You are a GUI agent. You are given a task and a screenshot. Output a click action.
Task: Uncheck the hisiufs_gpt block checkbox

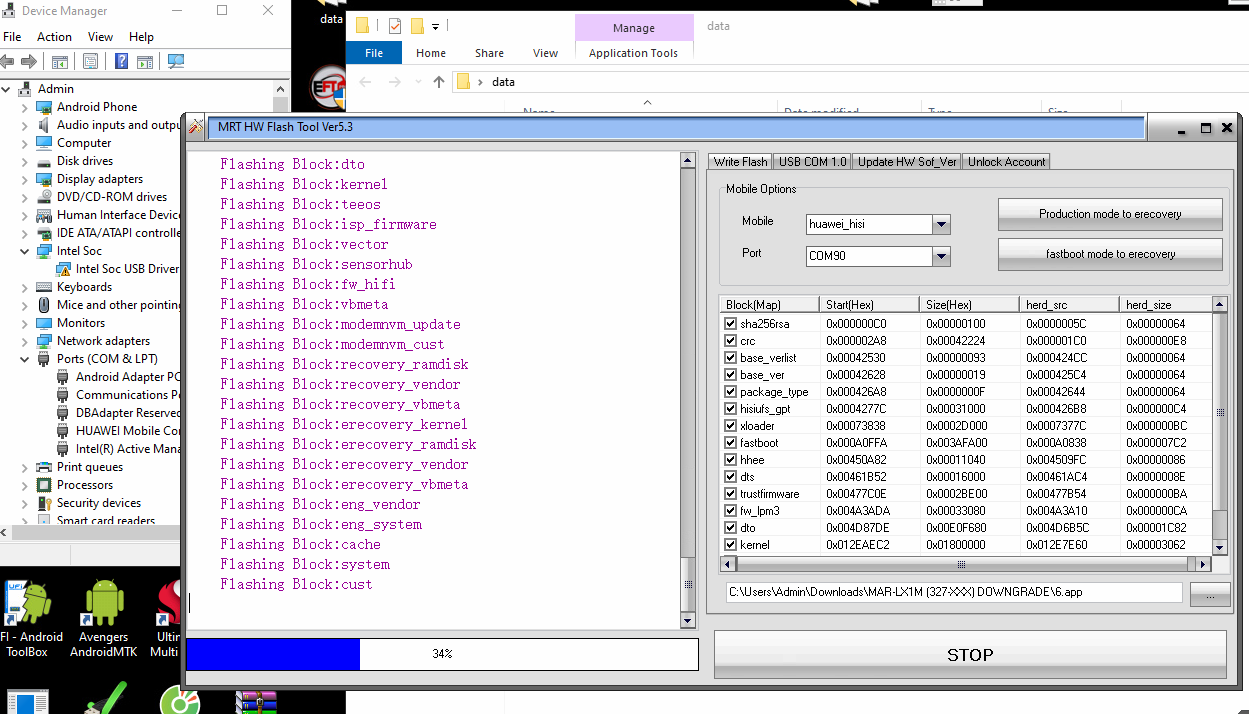coord(731,409)
